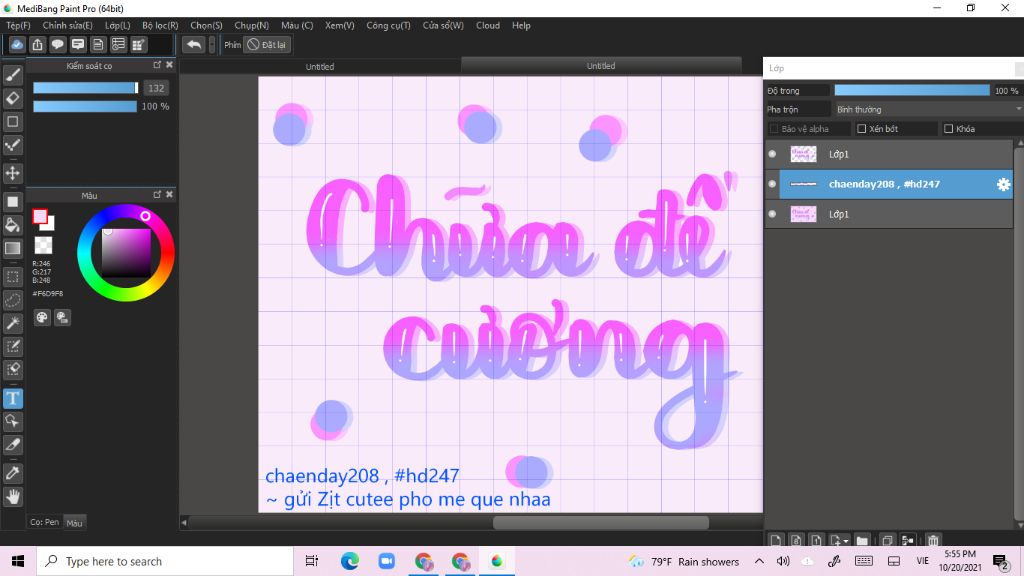Select the Fill rectangle tool

[12, 202]
